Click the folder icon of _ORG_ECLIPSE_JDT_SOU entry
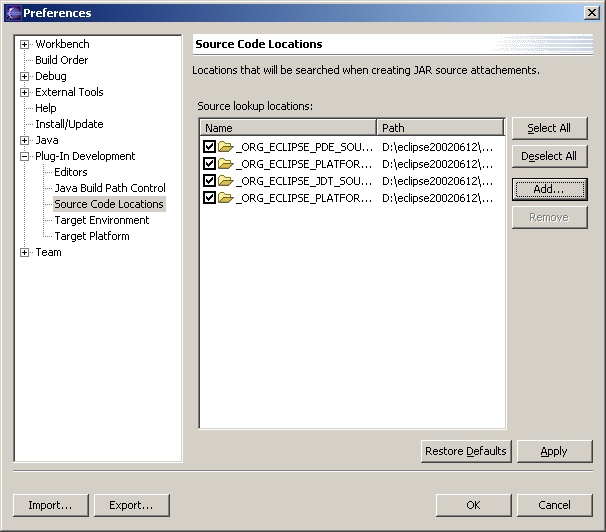 click(225, 181)
